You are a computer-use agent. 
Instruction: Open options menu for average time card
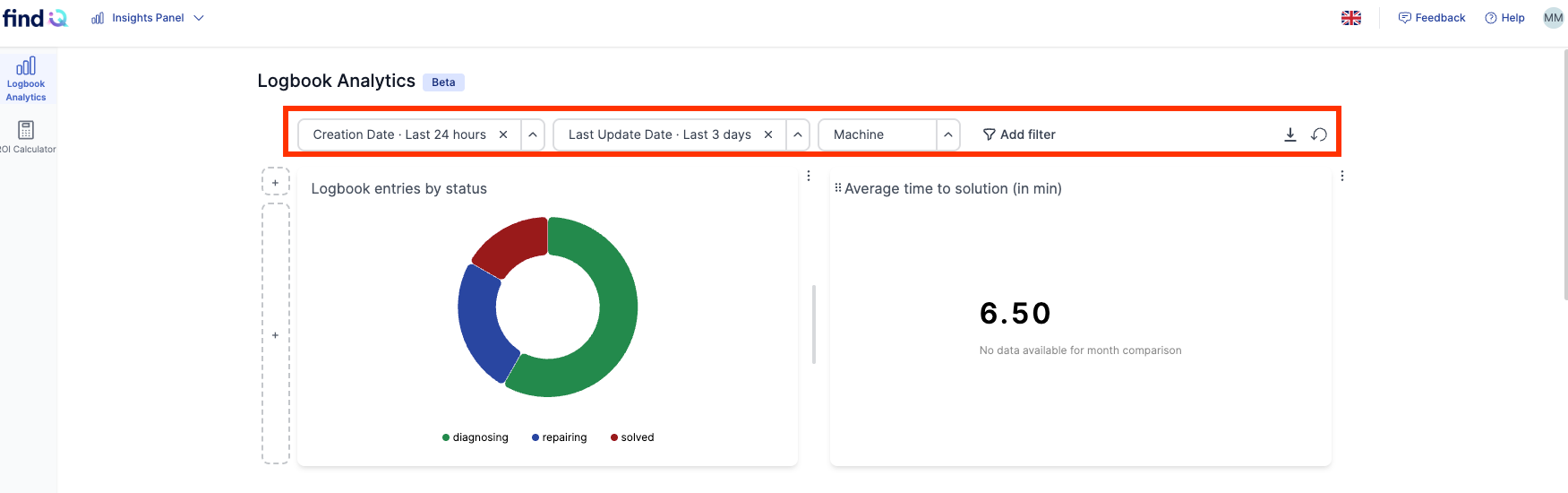pyautogui.click(x=1341, y=176)
